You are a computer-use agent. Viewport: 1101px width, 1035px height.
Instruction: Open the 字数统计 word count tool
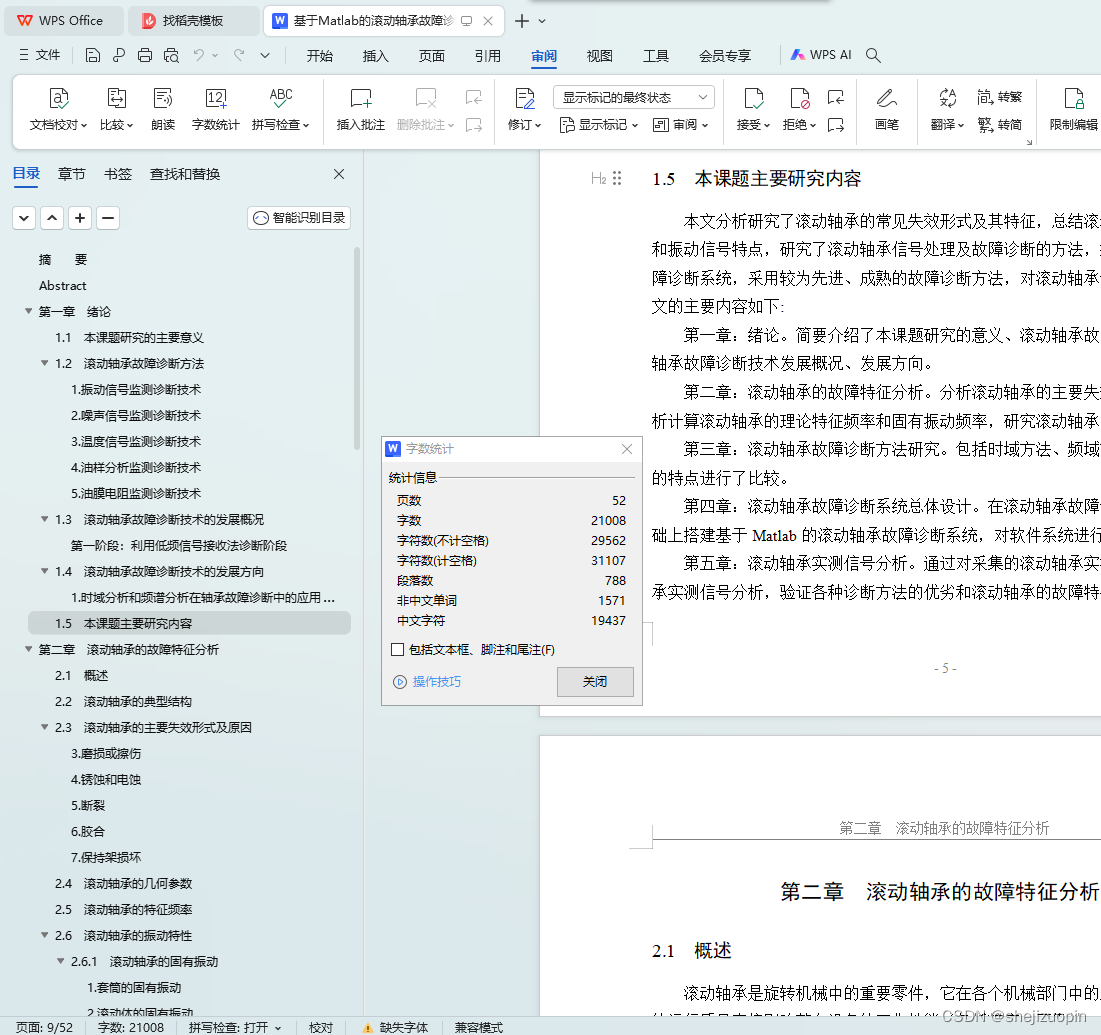click(216, 109)
